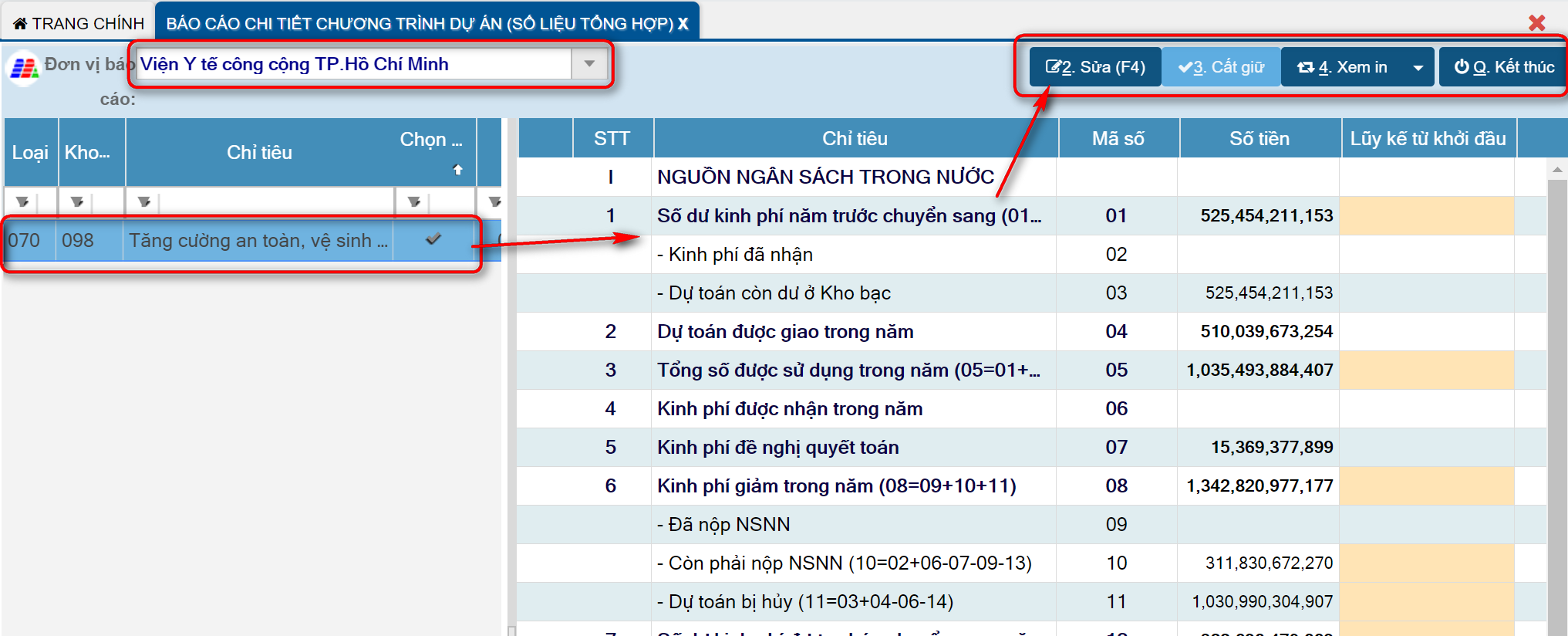Click the Xem in print button
This screenshot has height=636, width=1568.
(x=1343, y=68)
